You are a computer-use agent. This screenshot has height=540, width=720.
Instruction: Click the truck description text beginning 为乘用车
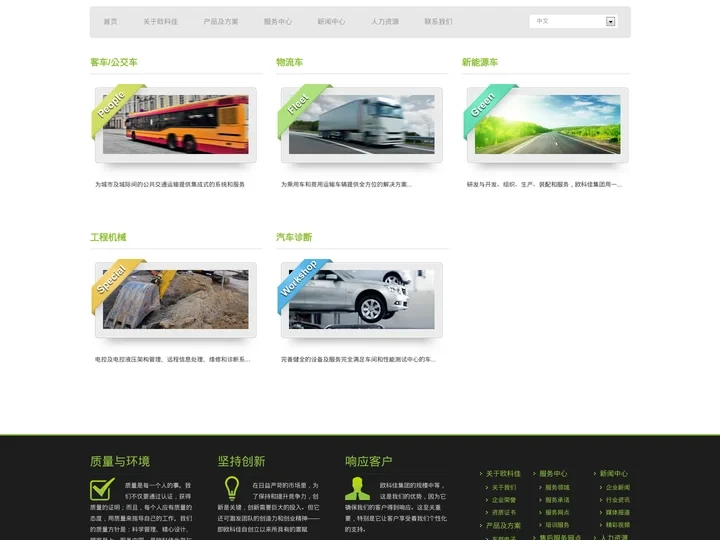click(x=346, y=184)
